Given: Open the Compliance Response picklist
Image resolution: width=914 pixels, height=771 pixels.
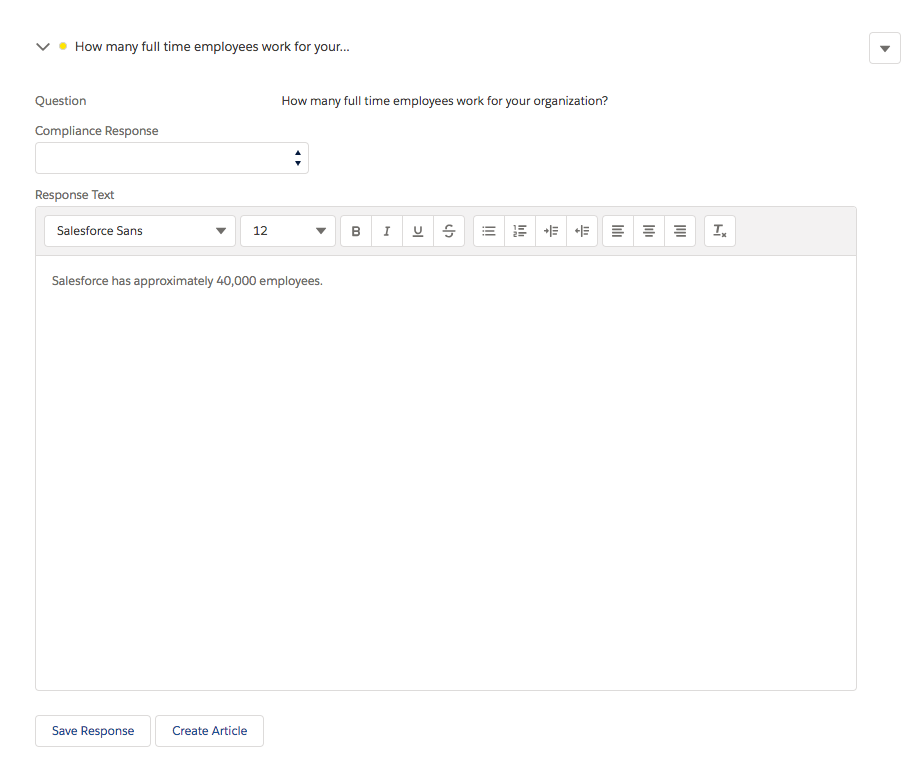Looking at the screenshot, I should [x=172, y=158].
